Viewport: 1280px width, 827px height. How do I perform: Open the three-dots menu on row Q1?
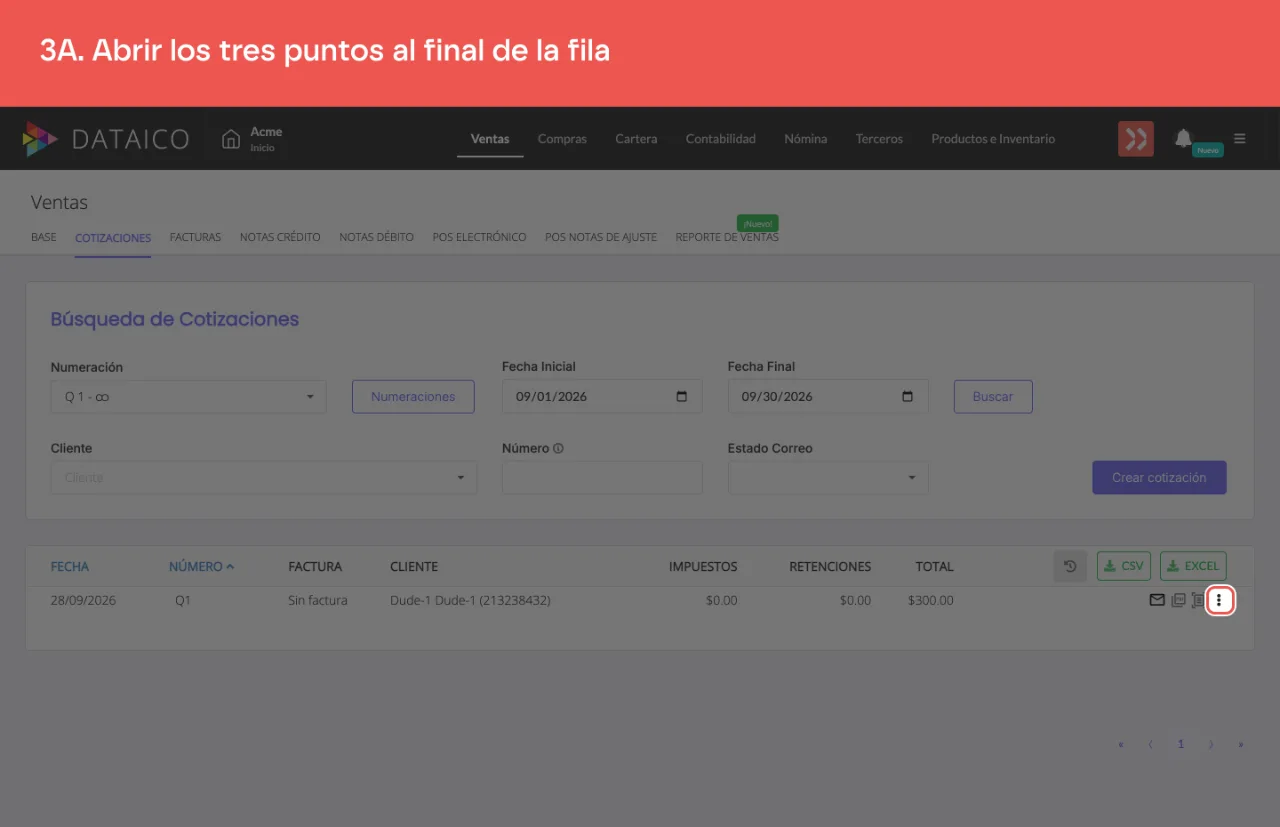coord(1218,601)
